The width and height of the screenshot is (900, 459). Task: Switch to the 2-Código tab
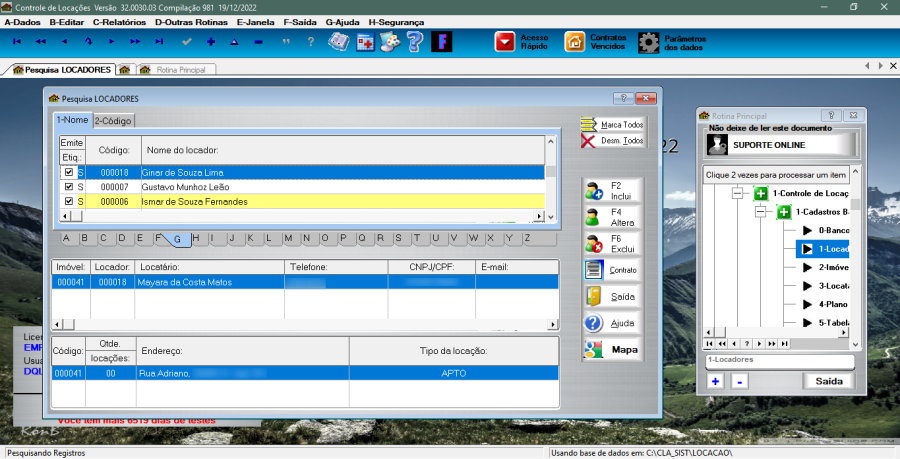pyautogui.click(x=112, y=120)
